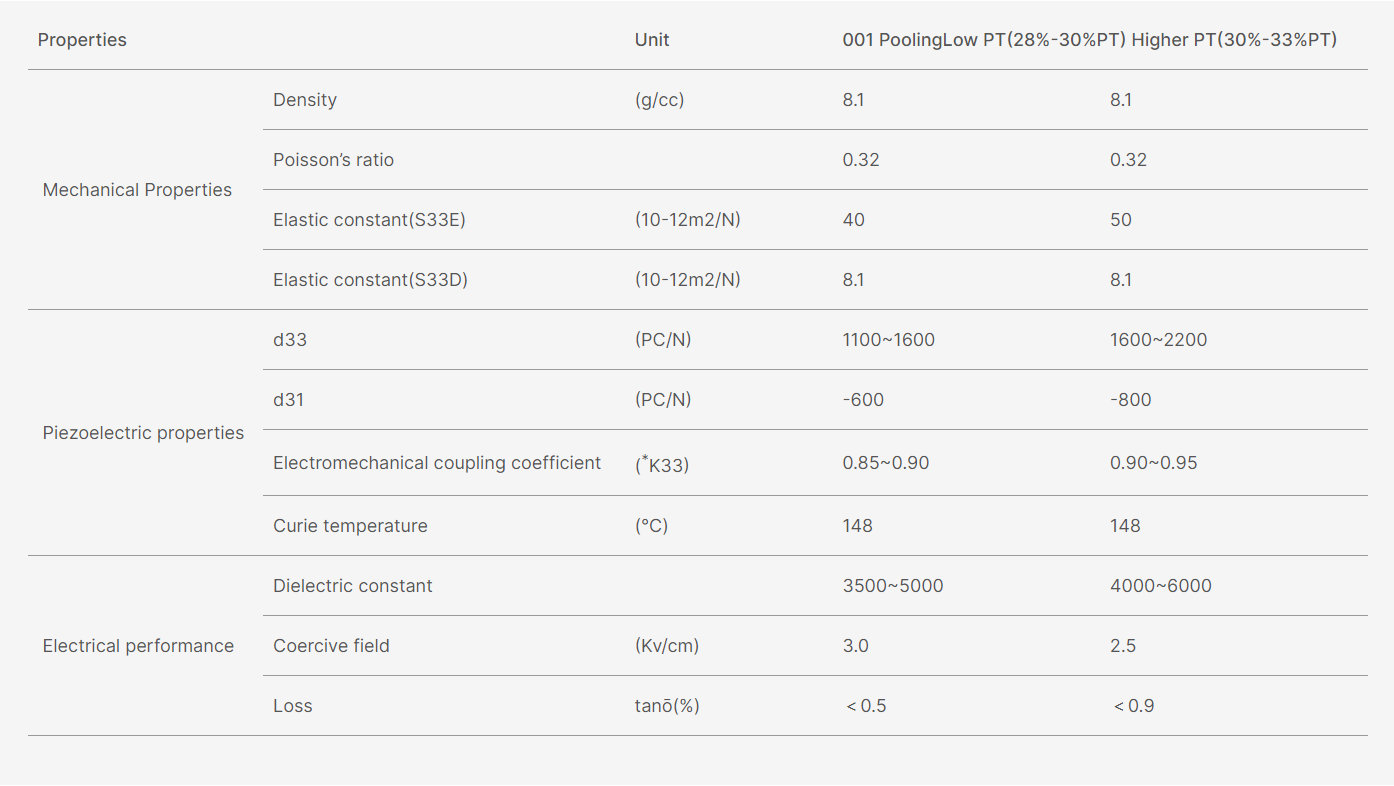1394x786 pixels.
Task: Select the Elastic constant(S33E) label
Action: pos(369,220)
